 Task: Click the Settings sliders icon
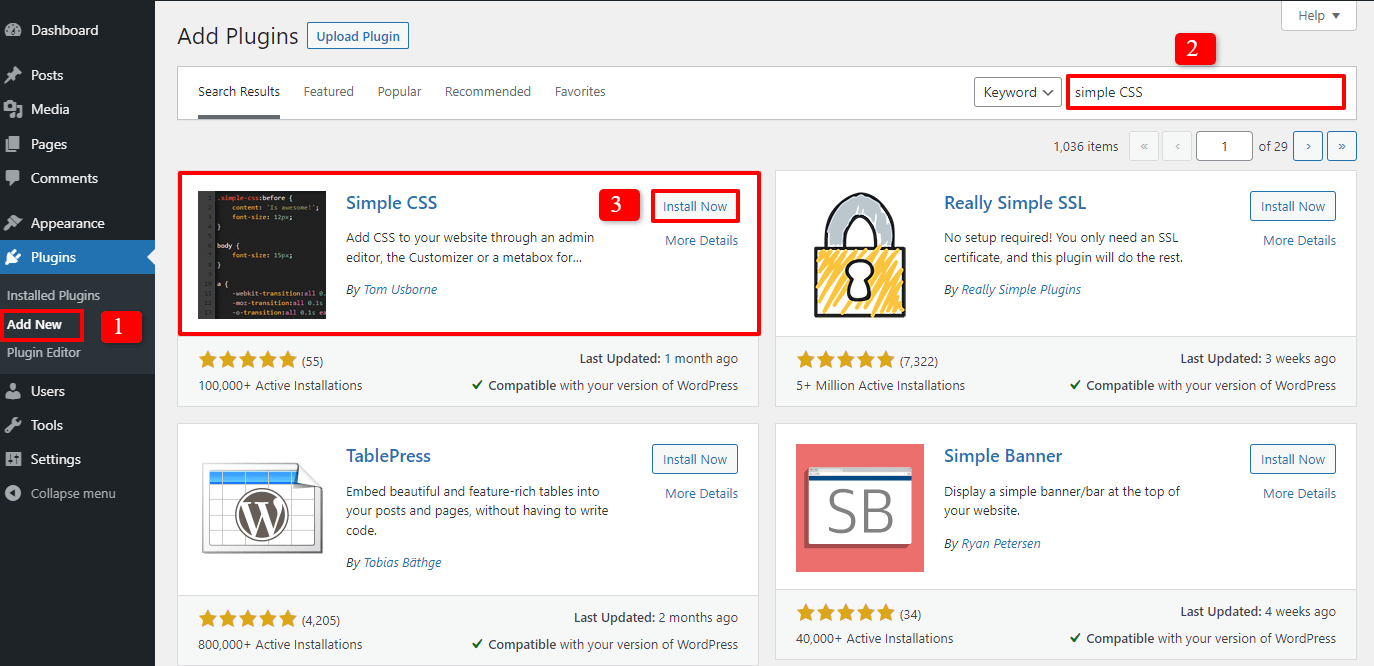pyautogui.click(x=13, y=459)
